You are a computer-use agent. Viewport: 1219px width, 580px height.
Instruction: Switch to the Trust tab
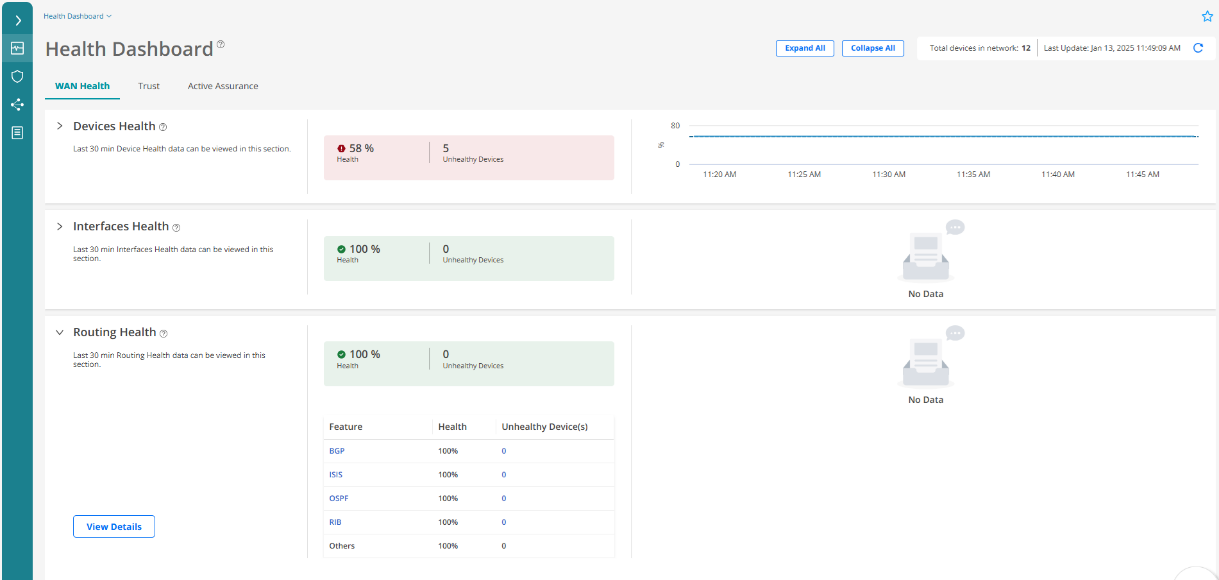[149, 86]
